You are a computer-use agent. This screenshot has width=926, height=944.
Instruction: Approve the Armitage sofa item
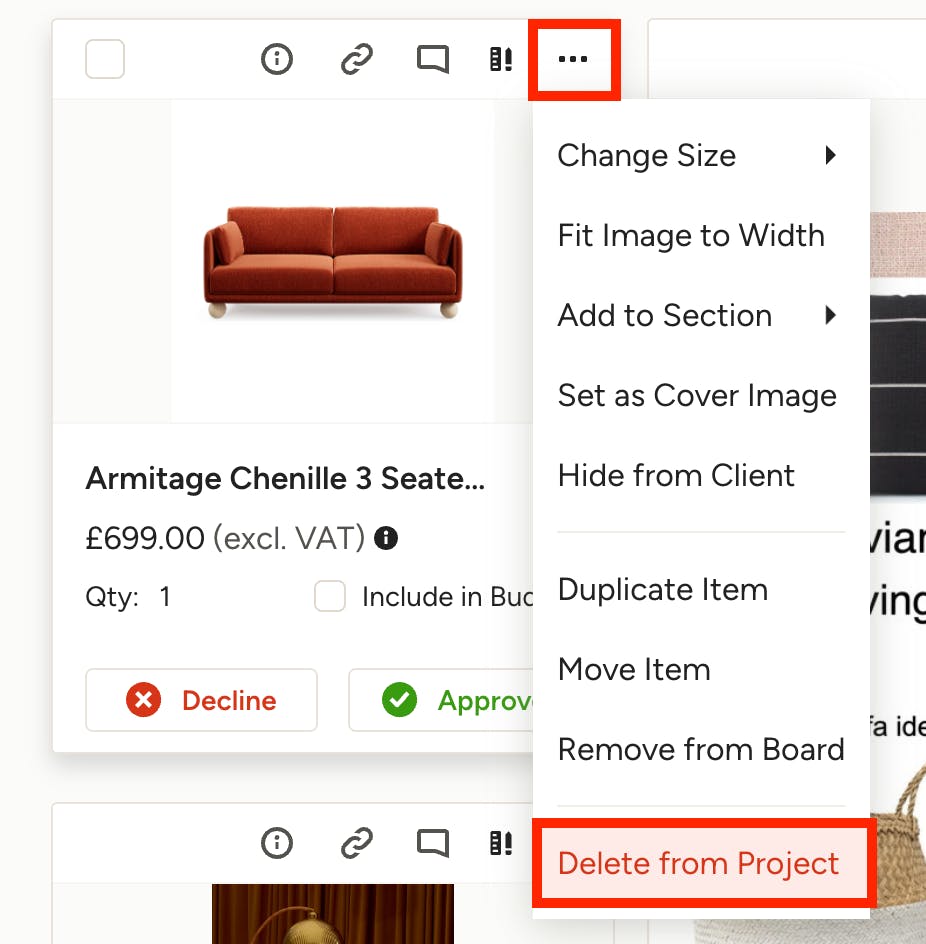click(x=441, y=700)
